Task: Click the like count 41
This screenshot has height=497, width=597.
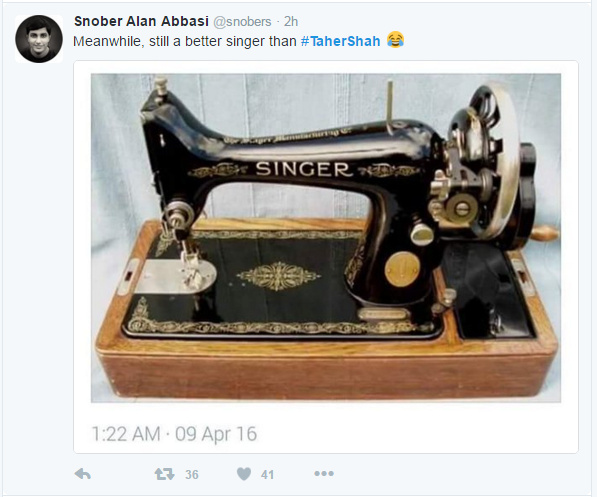Action: point(267,475)
